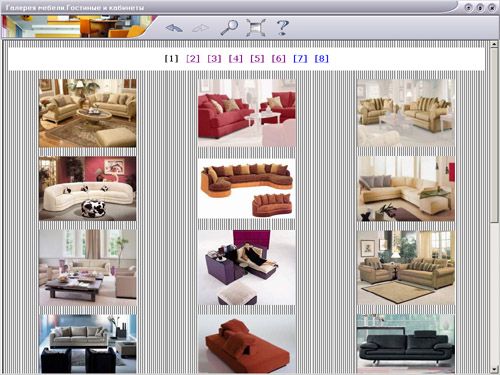Click the grayed forward arrow icon
Screen dimensions: 500x375
pyautogui.click(x=201, y=28)
